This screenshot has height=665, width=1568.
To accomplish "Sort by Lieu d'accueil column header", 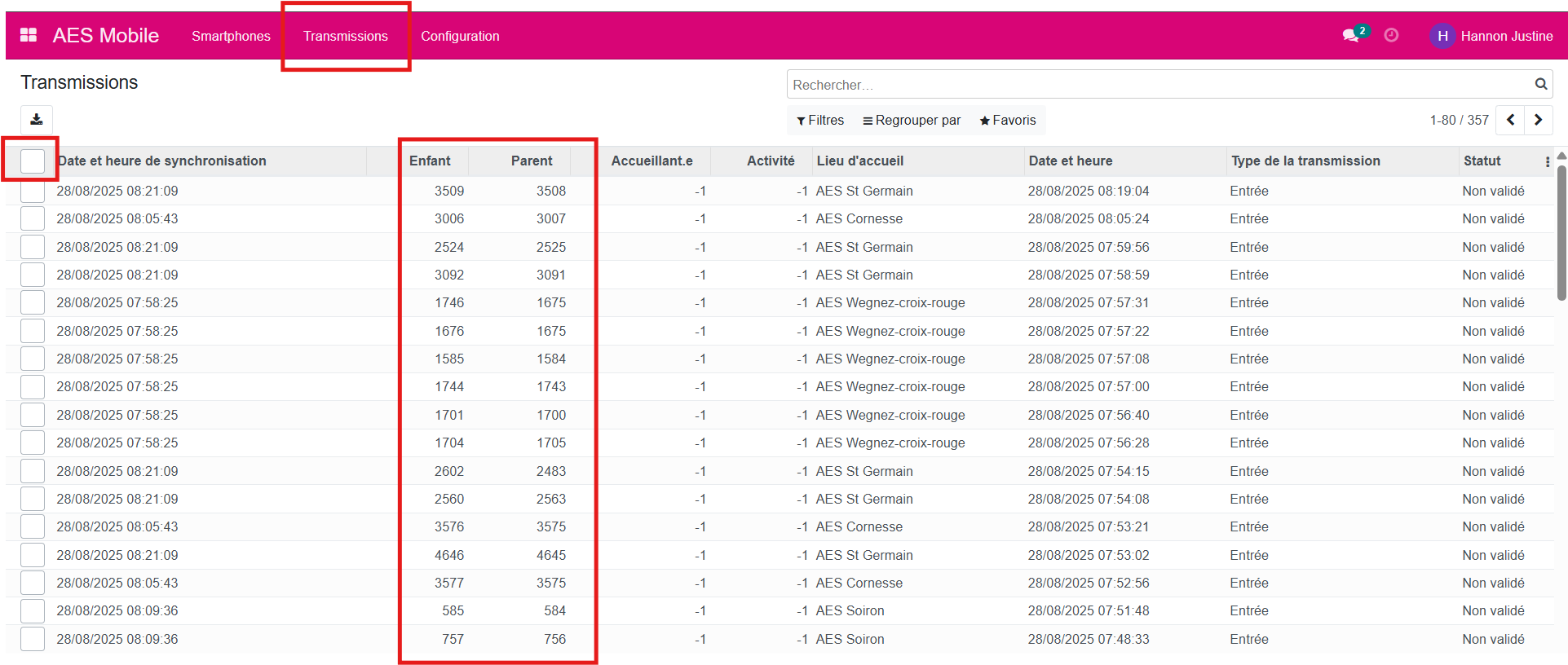I will 859,161.
